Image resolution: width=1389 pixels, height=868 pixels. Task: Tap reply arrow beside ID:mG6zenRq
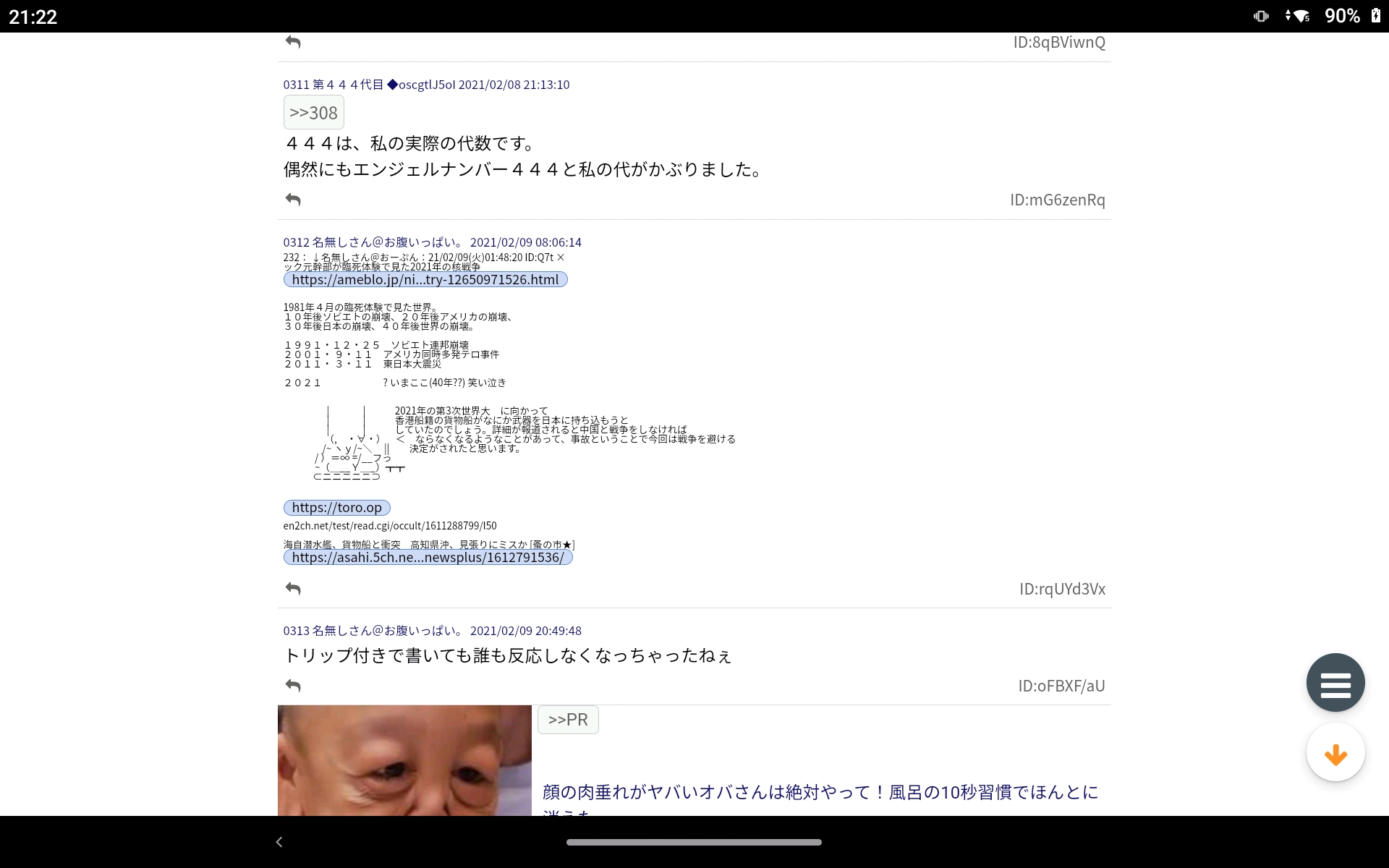[x=293, y=199]
